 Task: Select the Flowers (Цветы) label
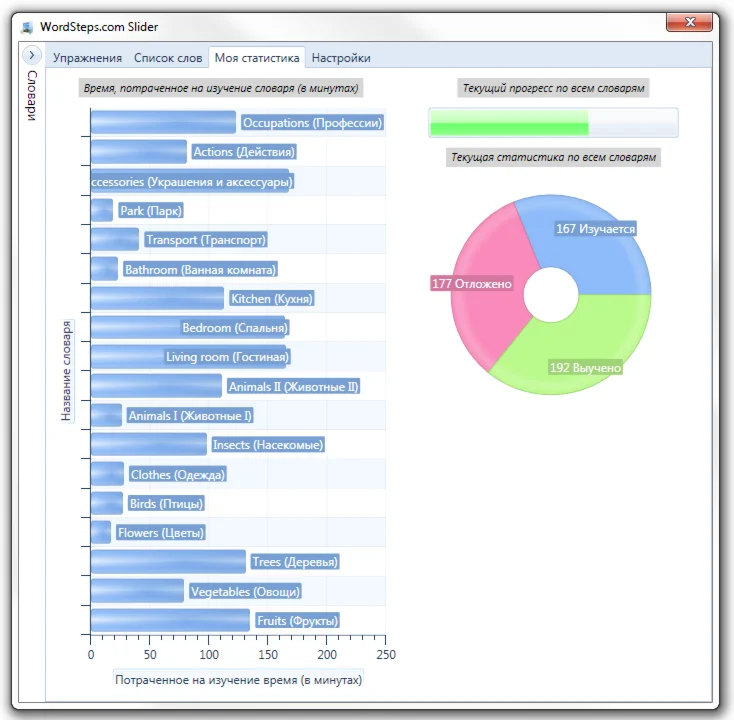[x=161, y=533]
